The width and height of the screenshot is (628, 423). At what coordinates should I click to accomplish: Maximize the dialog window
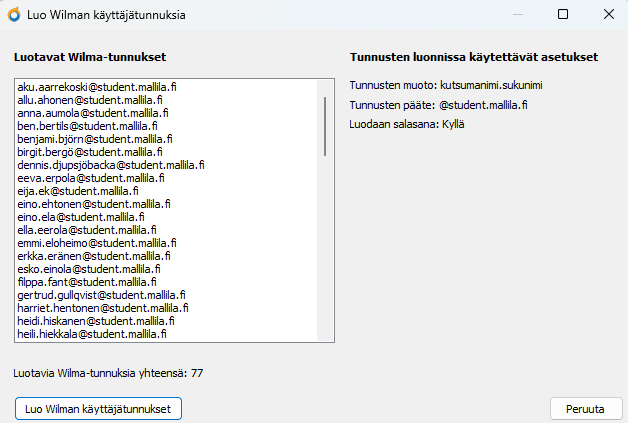click(562, 15)
